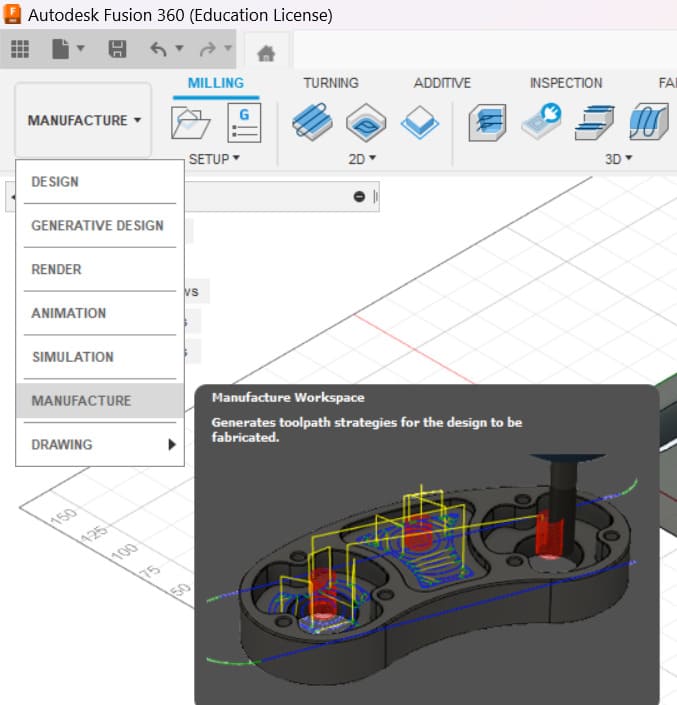The width and height of the screenshot is (677, 705).
Task: Select the 2D Adaptive Clearing tool
Action: pos(312,122)
